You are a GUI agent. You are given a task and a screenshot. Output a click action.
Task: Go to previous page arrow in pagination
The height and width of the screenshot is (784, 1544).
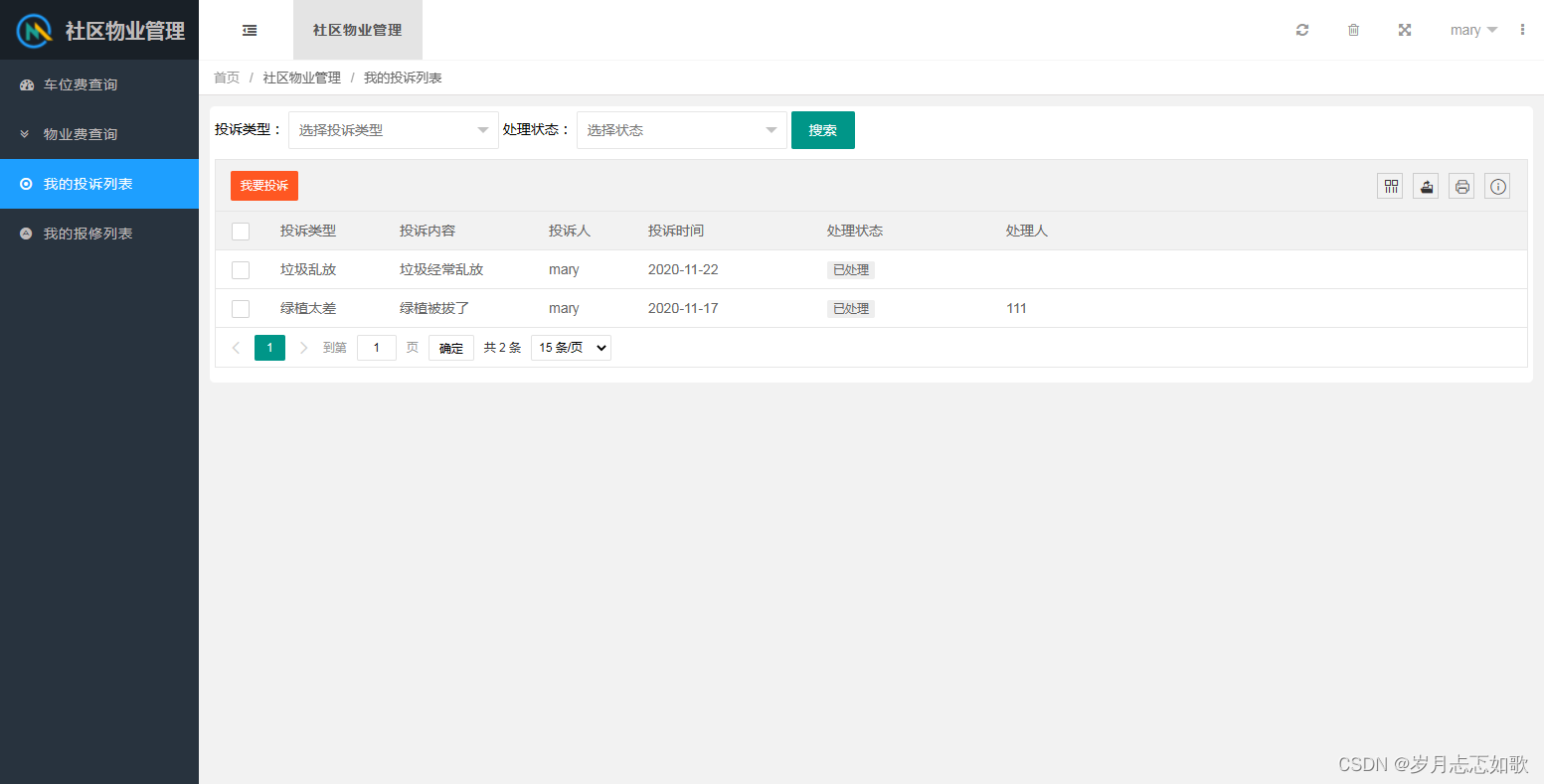[x=236, y=348]
